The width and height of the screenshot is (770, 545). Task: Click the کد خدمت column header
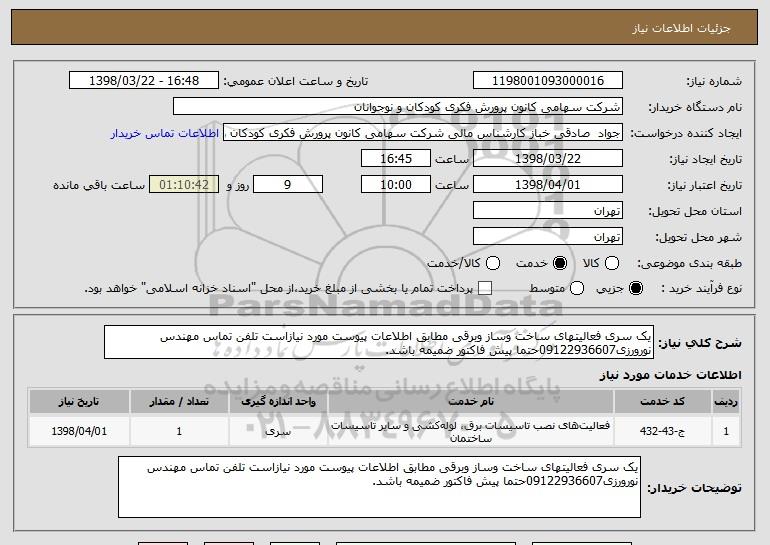662,402
